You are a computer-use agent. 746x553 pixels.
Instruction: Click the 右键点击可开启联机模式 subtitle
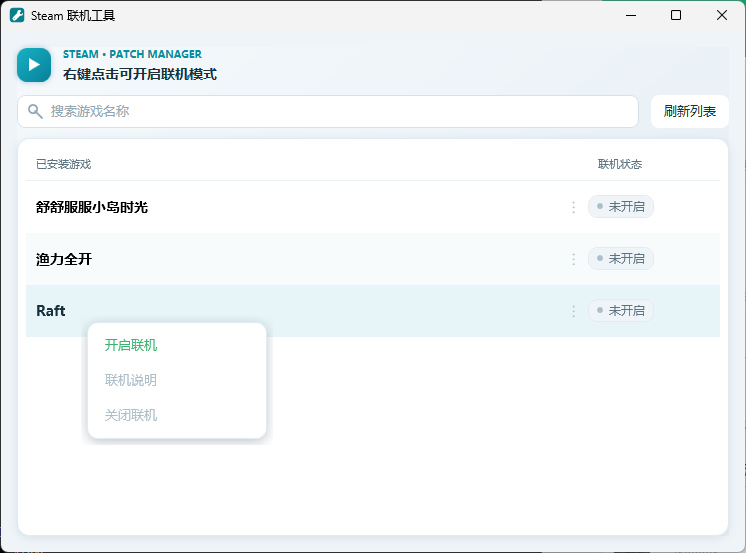pyautogui.click(x=140, y=74)
